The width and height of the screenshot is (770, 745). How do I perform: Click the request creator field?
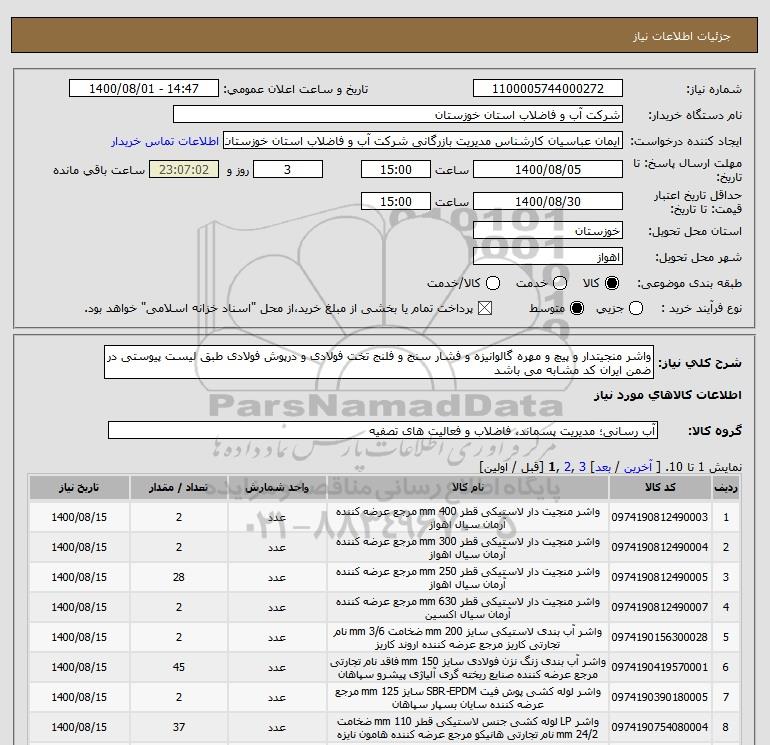(423, 141)
